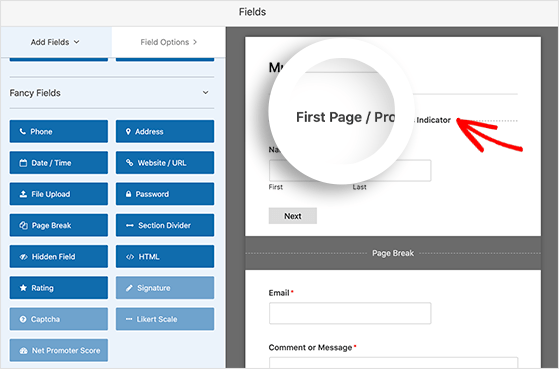The width and height of the screenshot is (559, 369).
Task: Add a Hidden Field to form
Action: tap(58, 256)
